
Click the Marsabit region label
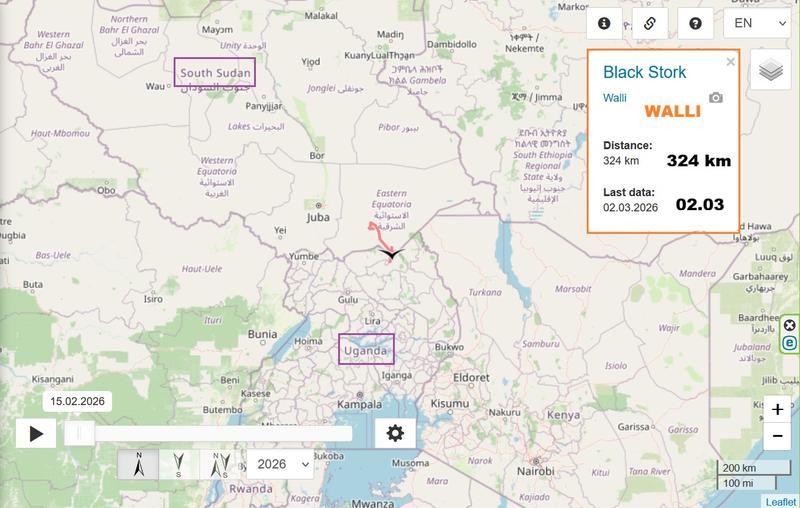573,289
